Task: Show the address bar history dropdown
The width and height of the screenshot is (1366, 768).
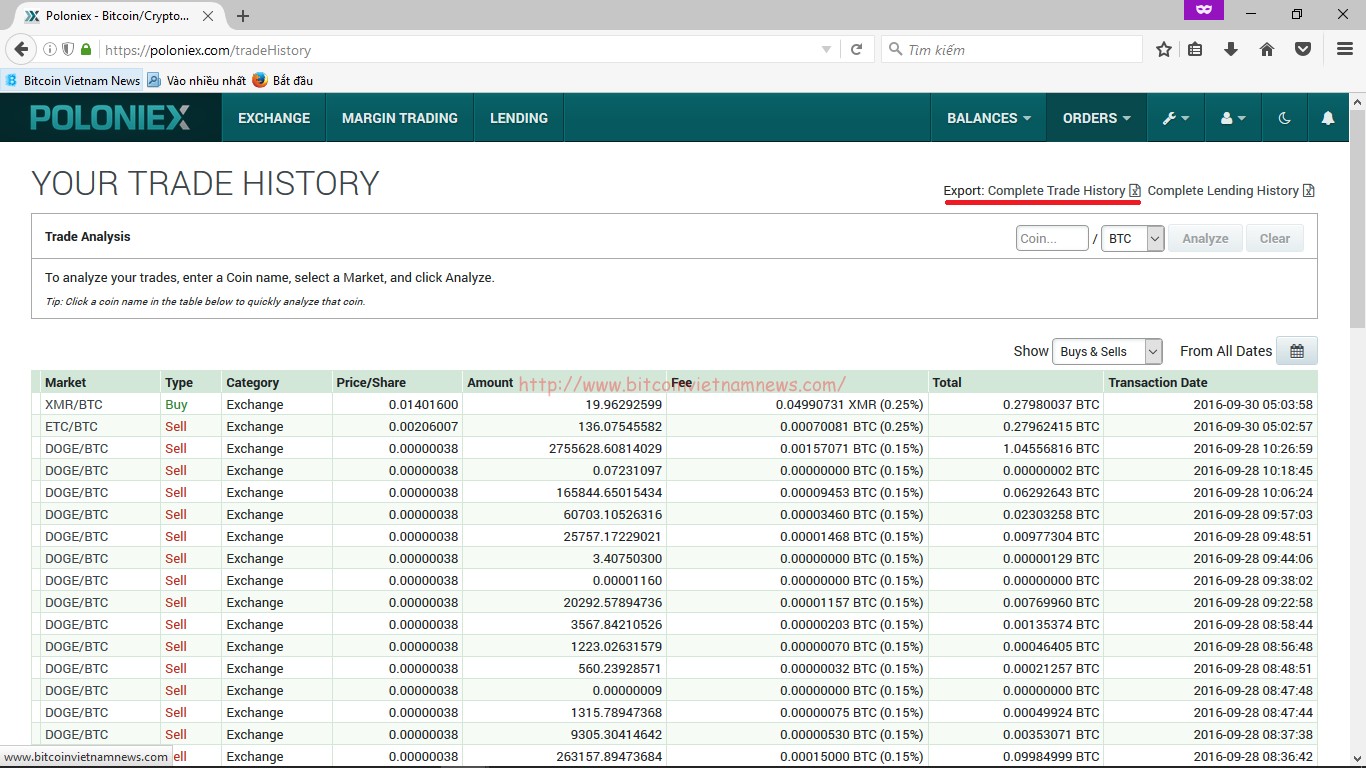Action: click(x=826, y=49)
